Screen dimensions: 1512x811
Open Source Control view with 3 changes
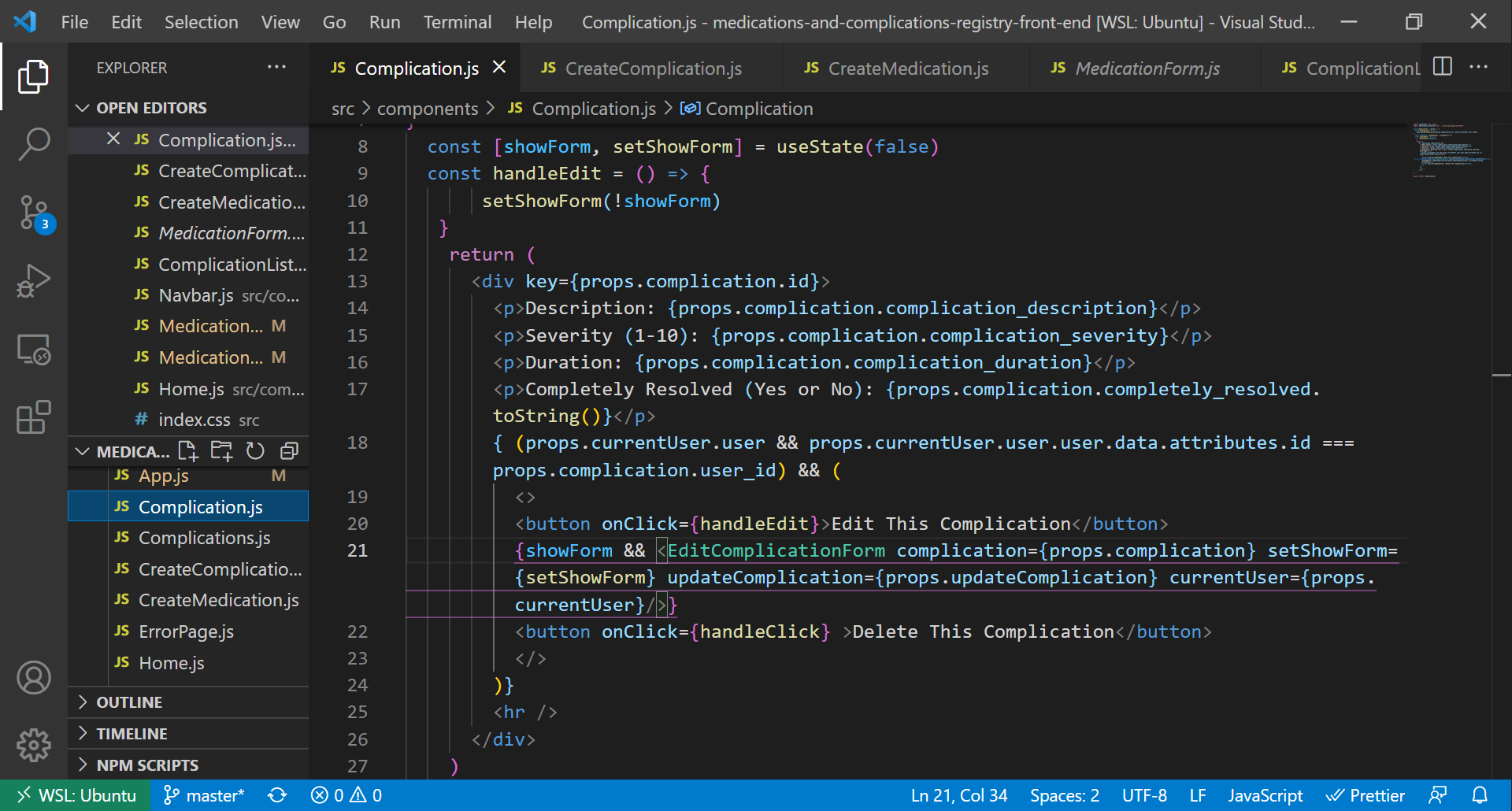coord(34,213)
